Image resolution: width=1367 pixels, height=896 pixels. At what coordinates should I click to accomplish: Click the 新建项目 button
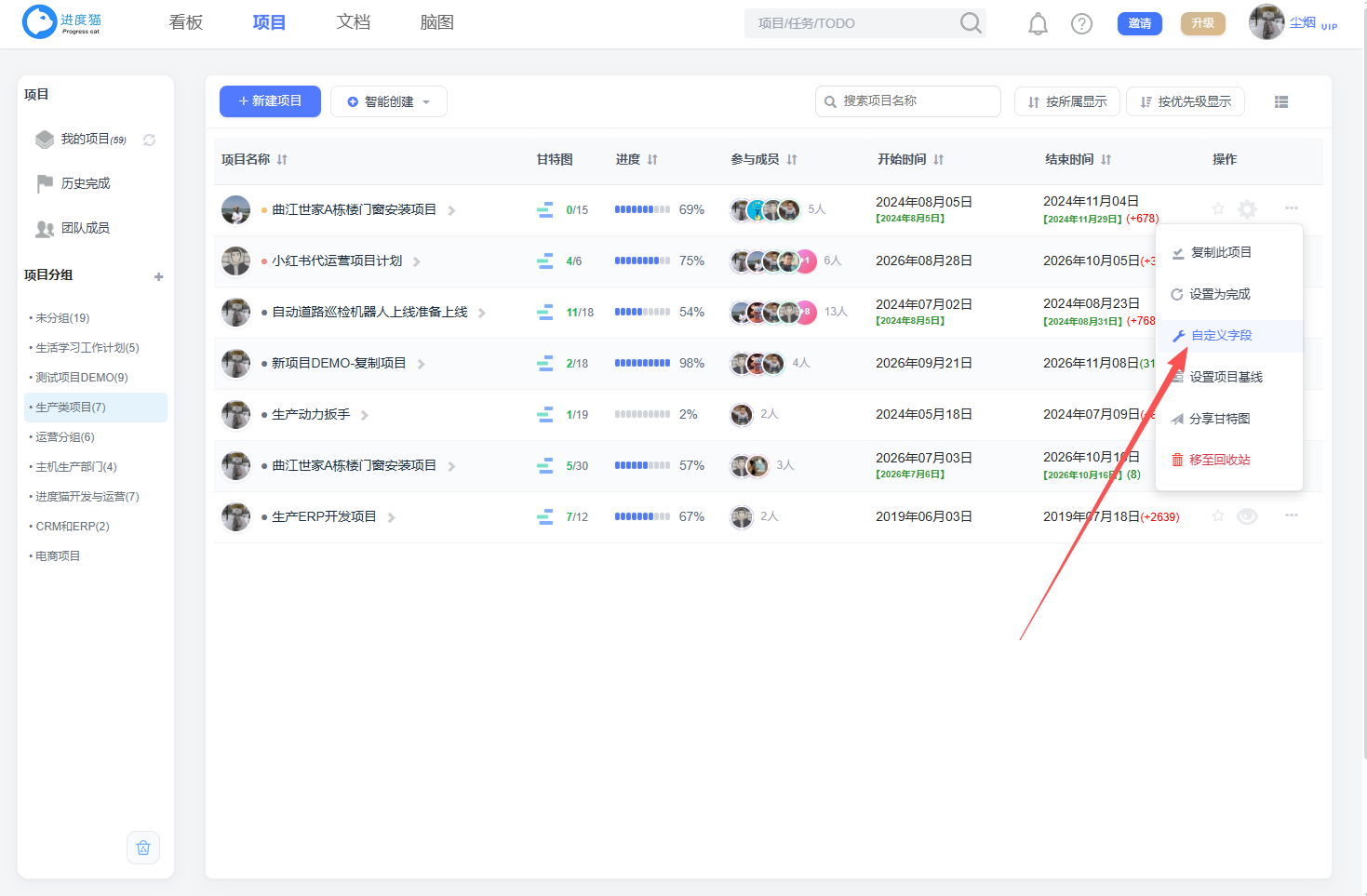[270, 101]
